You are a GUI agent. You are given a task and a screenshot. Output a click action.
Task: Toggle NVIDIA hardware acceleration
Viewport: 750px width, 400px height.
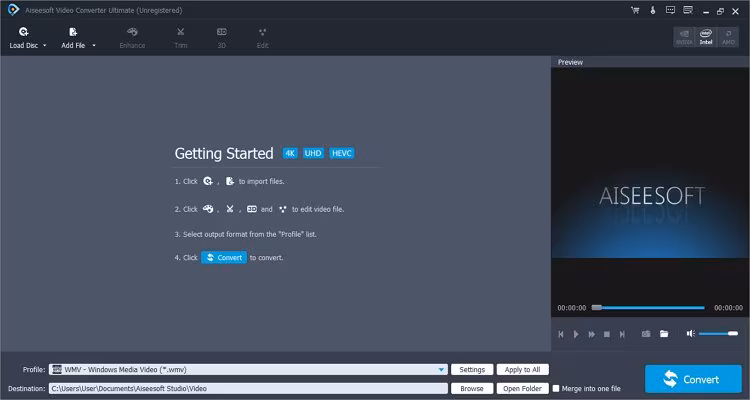684,37
